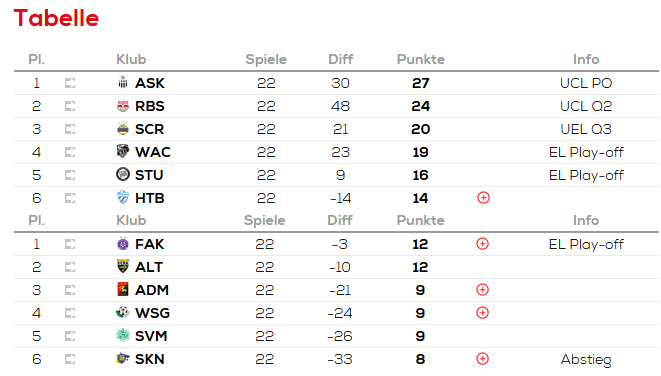This screenshot has width=661, height=376.
Task: Click the ASK club logo icon
Action: click(123, 83)
